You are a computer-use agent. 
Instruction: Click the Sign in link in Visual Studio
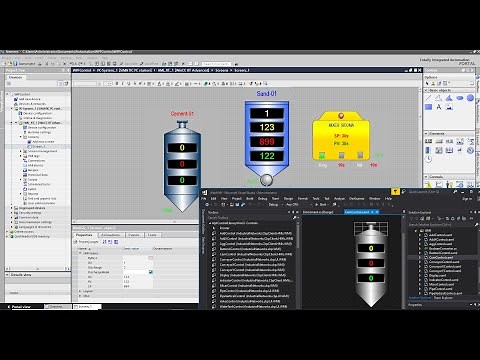tap(467, 199)
